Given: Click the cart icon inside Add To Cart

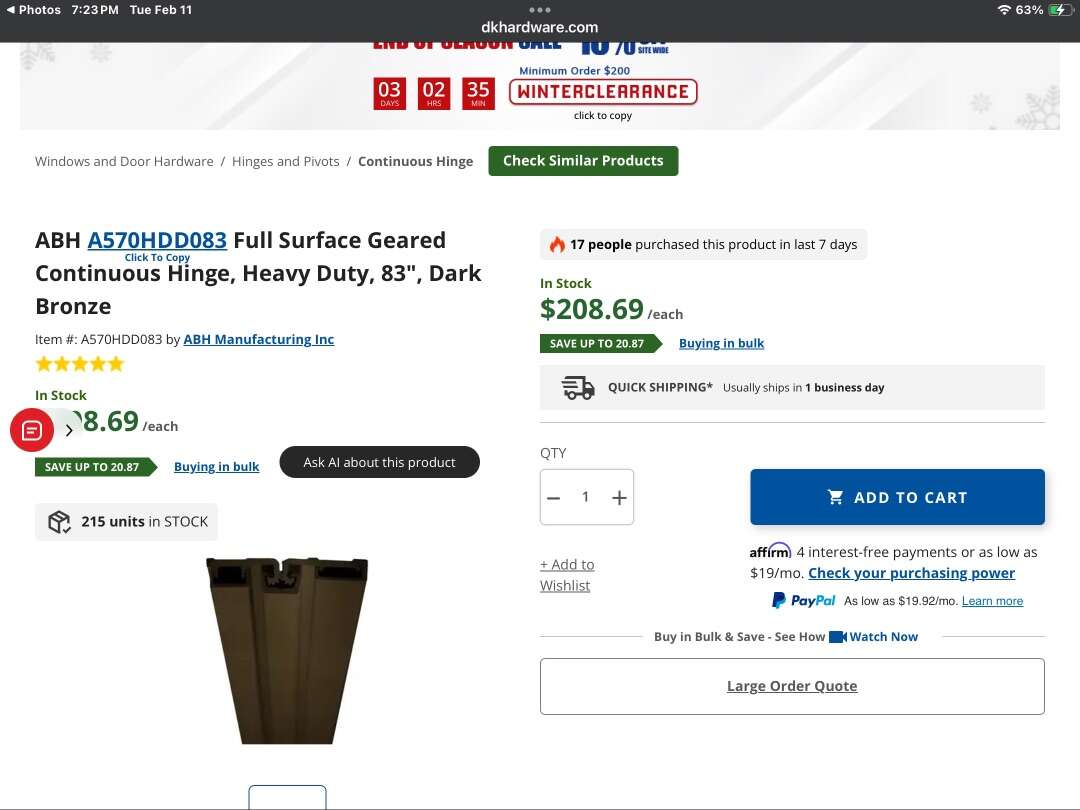Looking at the screenshot, I should 835,497.
